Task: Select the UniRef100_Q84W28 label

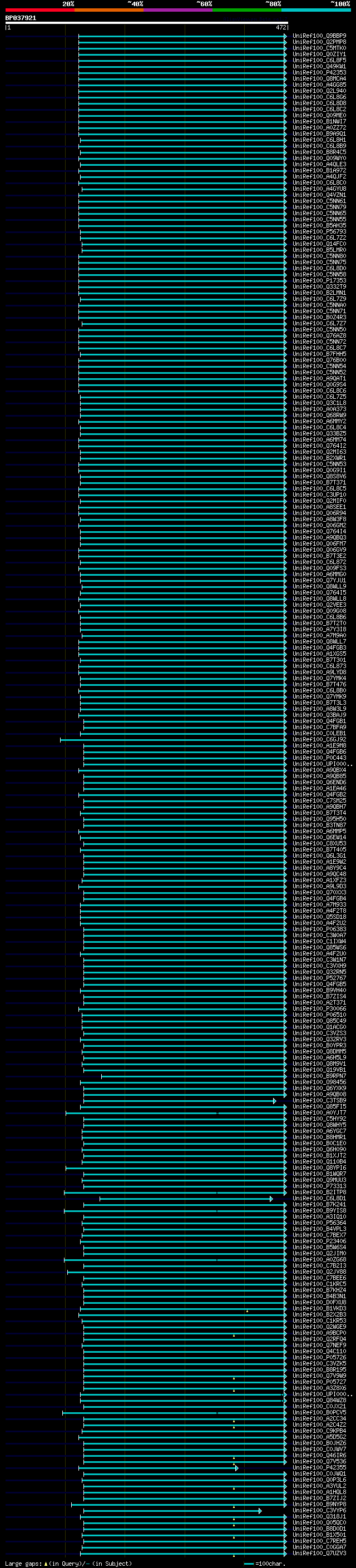Action: point(319,1401)
